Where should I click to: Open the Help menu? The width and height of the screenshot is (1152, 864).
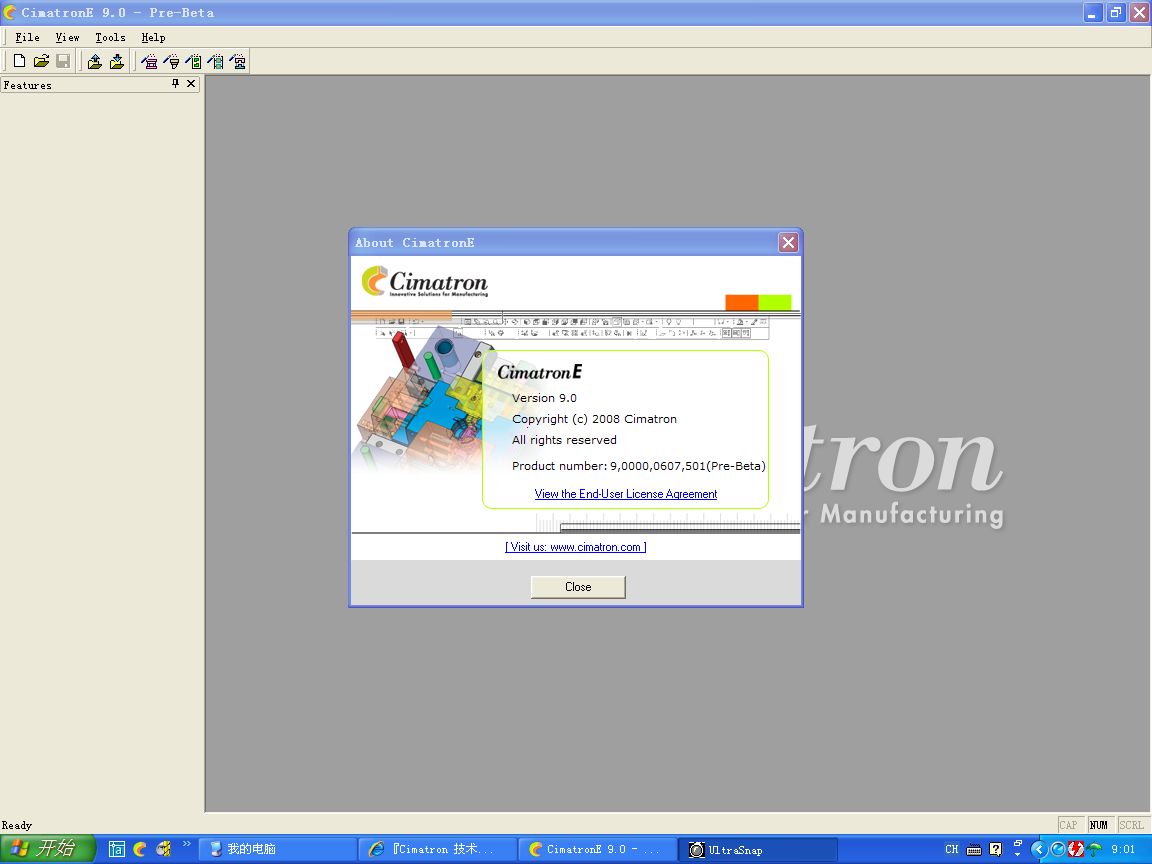pyautogui.click(x=153, y=37)
